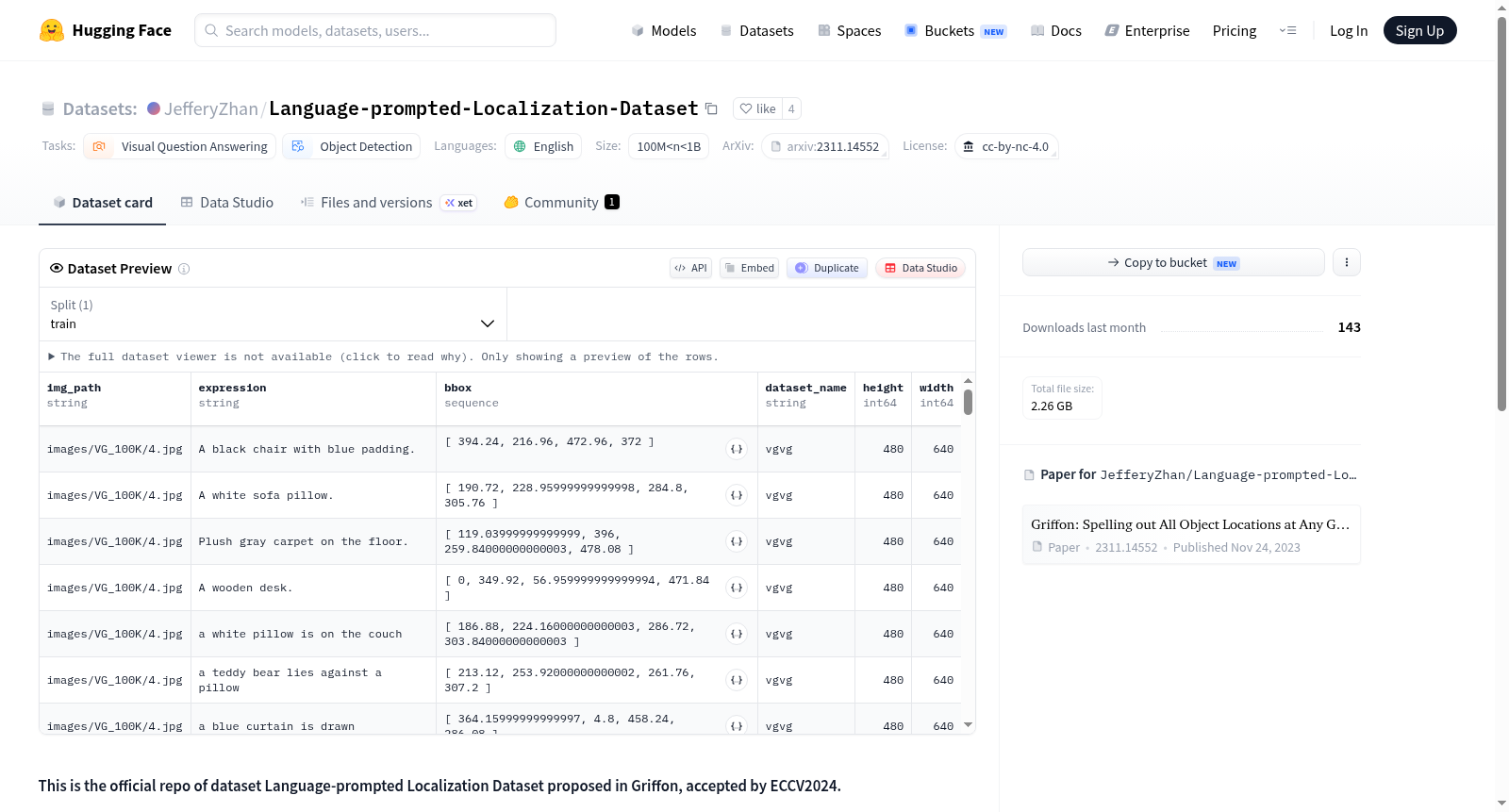
Task: Click the search models input field
Action: pos(375,30)
